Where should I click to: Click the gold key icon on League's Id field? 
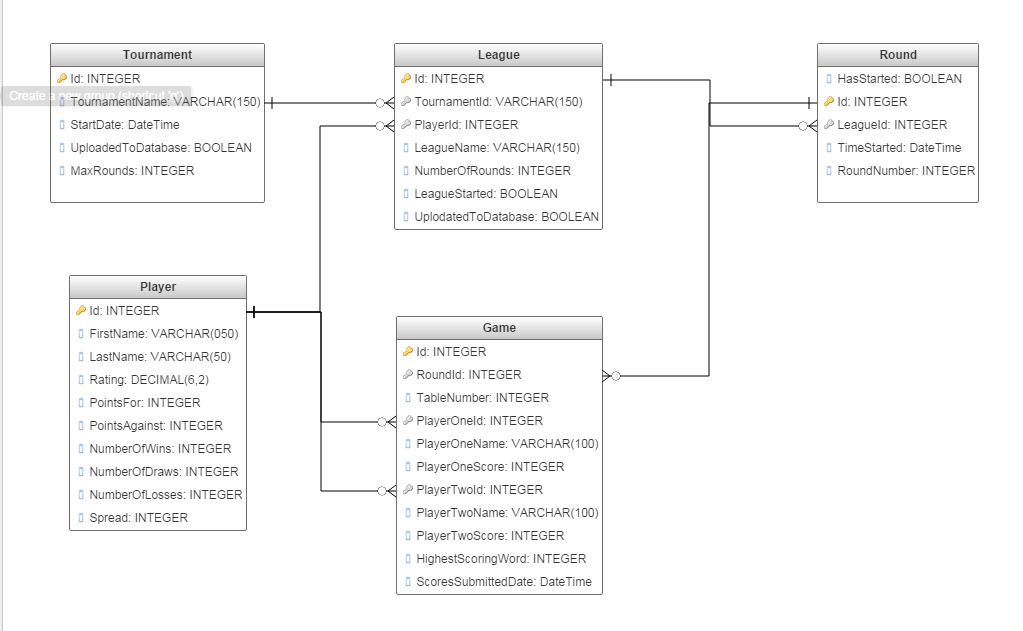406,78
